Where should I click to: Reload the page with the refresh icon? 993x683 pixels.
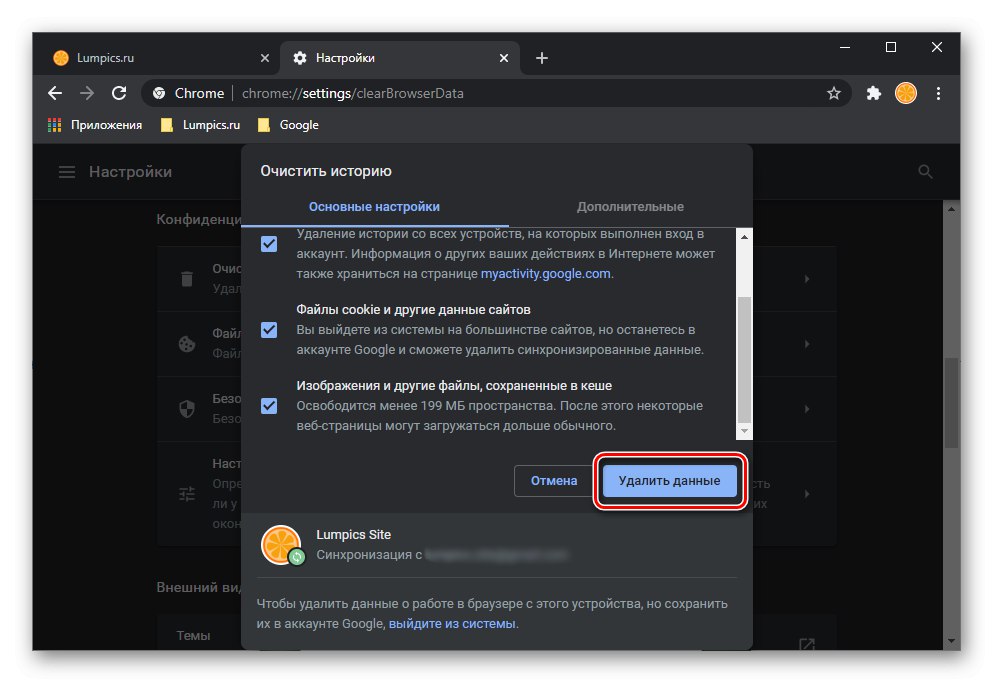click(119, 93)
